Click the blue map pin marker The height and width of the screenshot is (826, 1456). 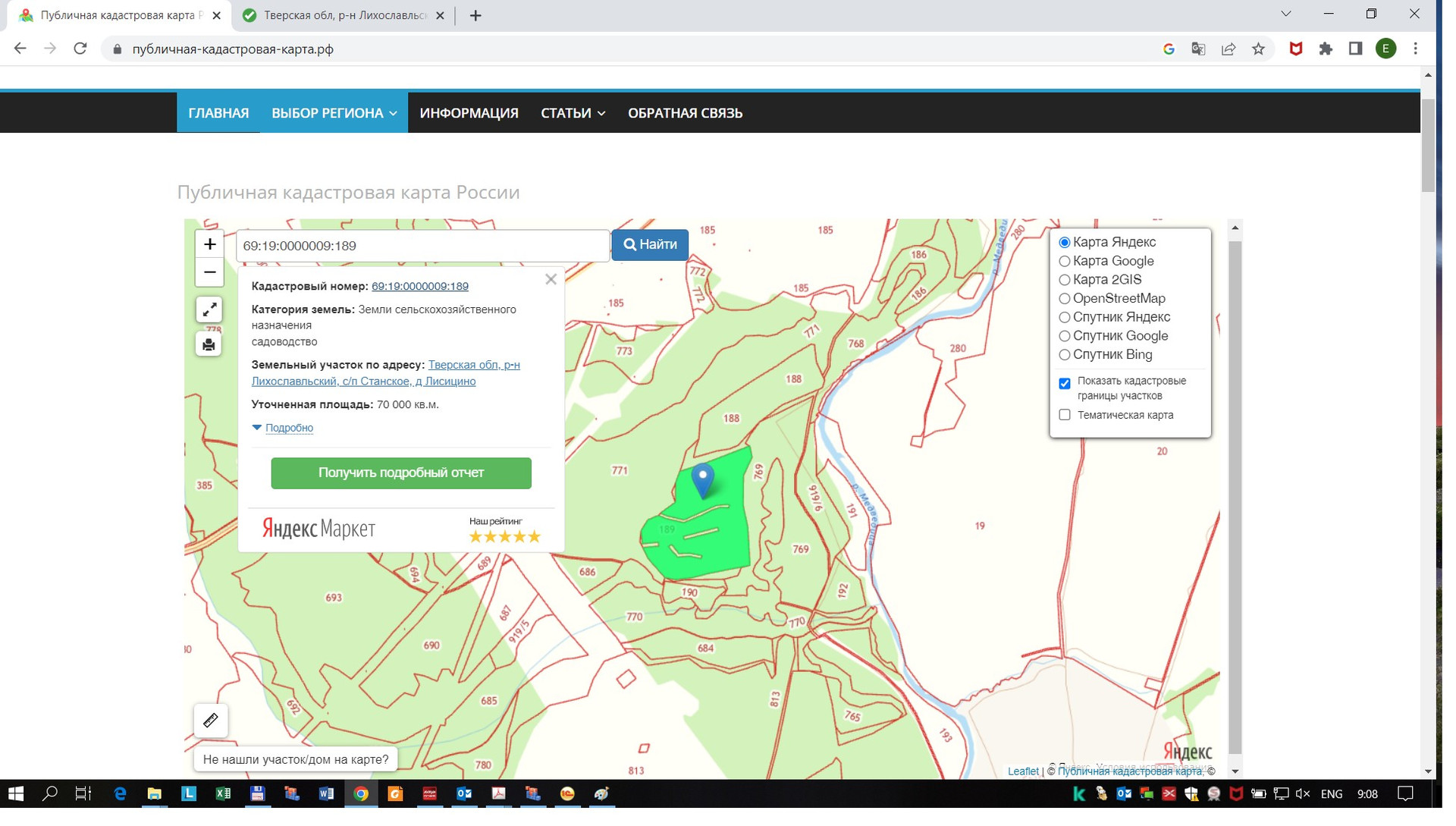pos(703,481)
